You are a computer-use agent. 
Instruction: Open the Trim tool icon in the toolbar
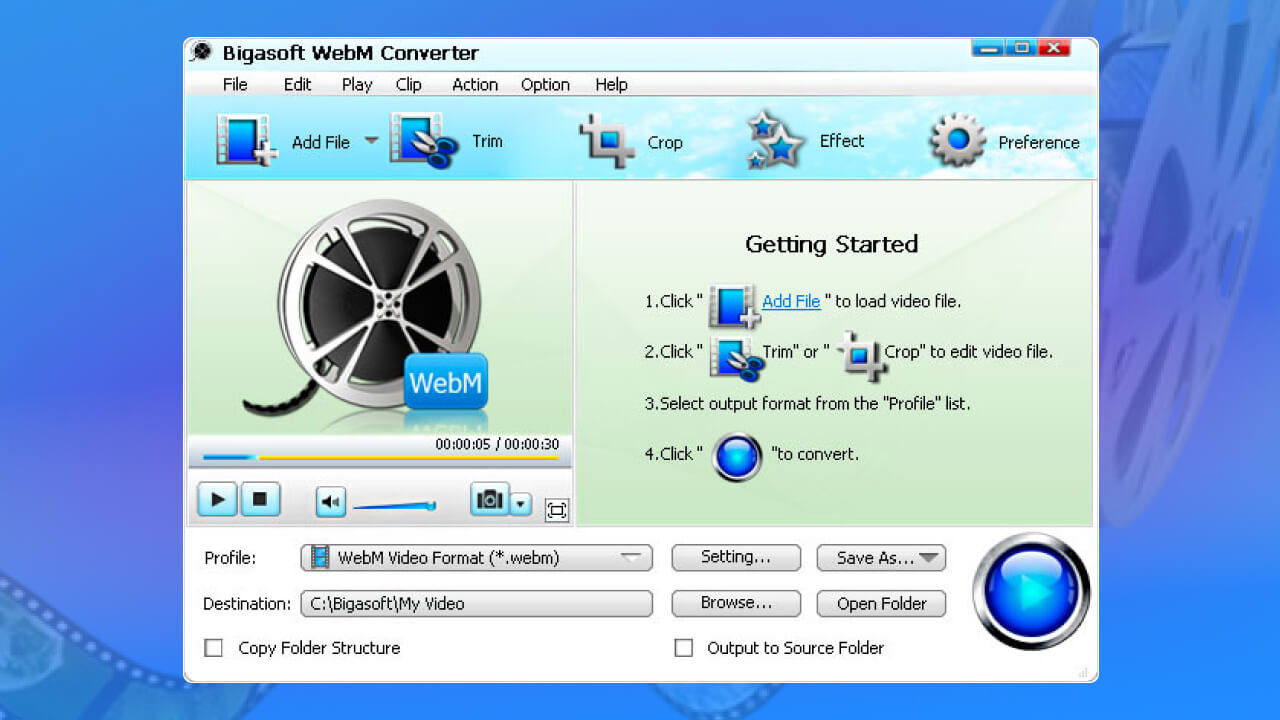tap(424, 141)
